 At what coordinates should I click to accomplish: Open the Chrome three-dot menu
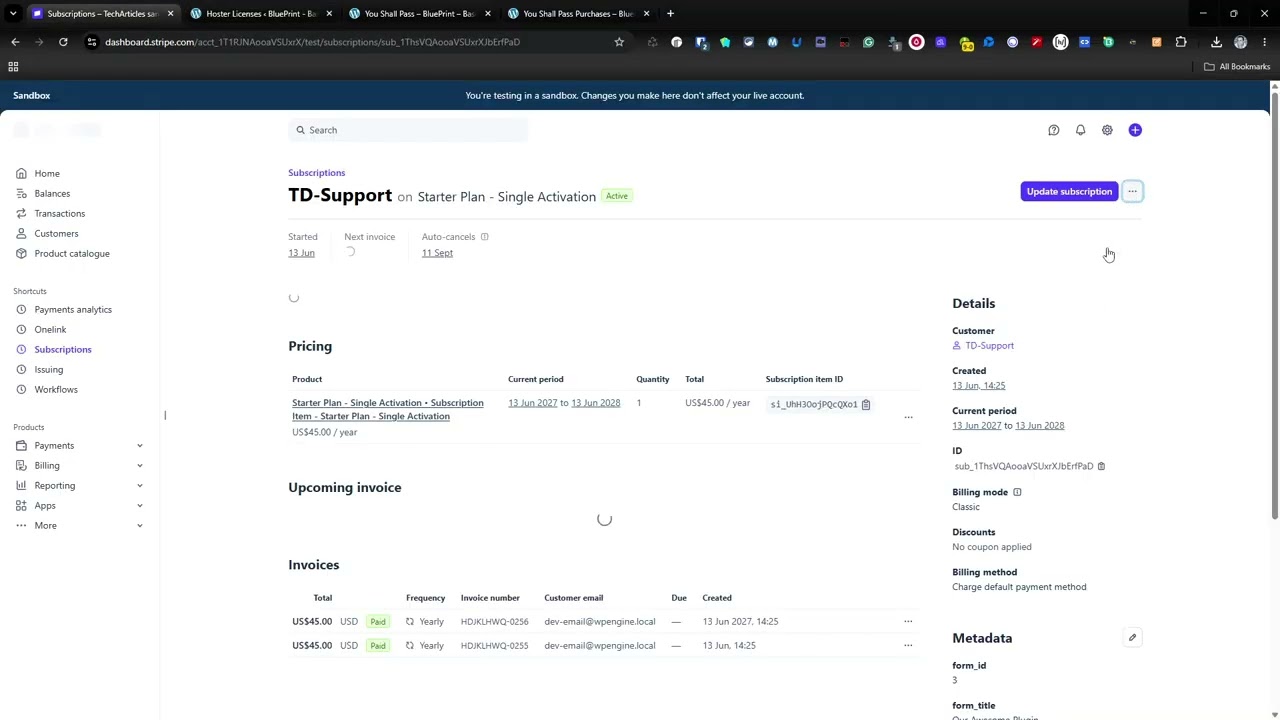(1264, 42)
